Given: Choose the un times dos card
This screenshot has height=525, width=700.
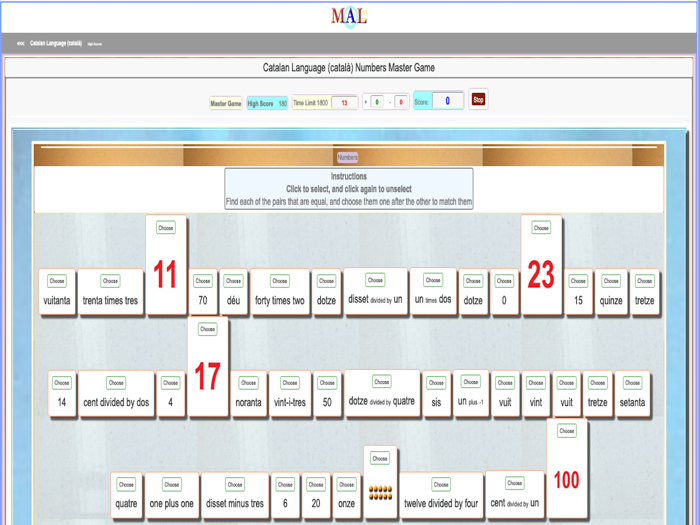Looking at the screenshot, I should point(433,280).
